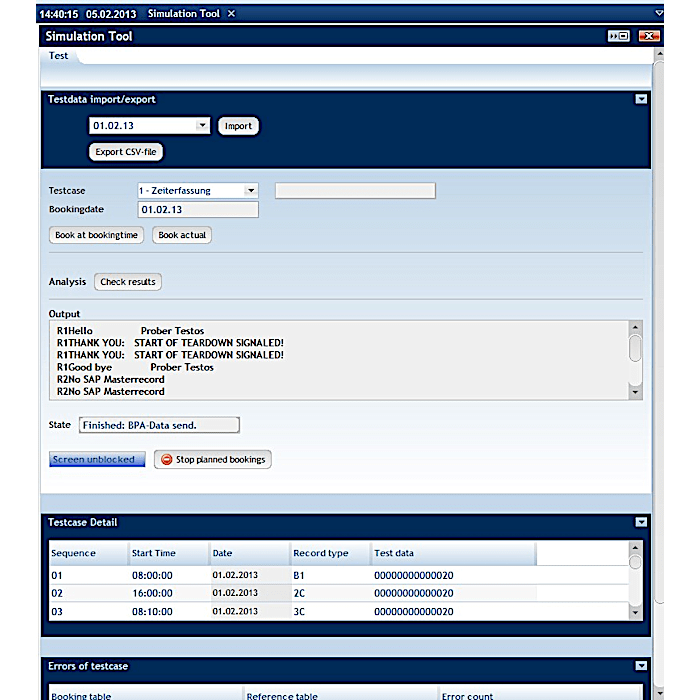
Task: Select the Simulation Tool tab in top bar
Action: pyautogui.click(x=183, y=14)
